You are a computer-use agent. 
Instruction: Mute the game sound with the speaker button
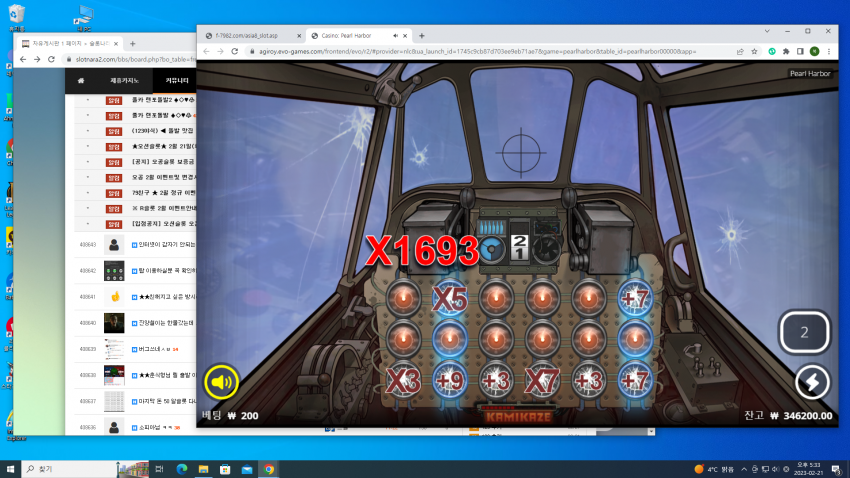[x=221, y=382]
